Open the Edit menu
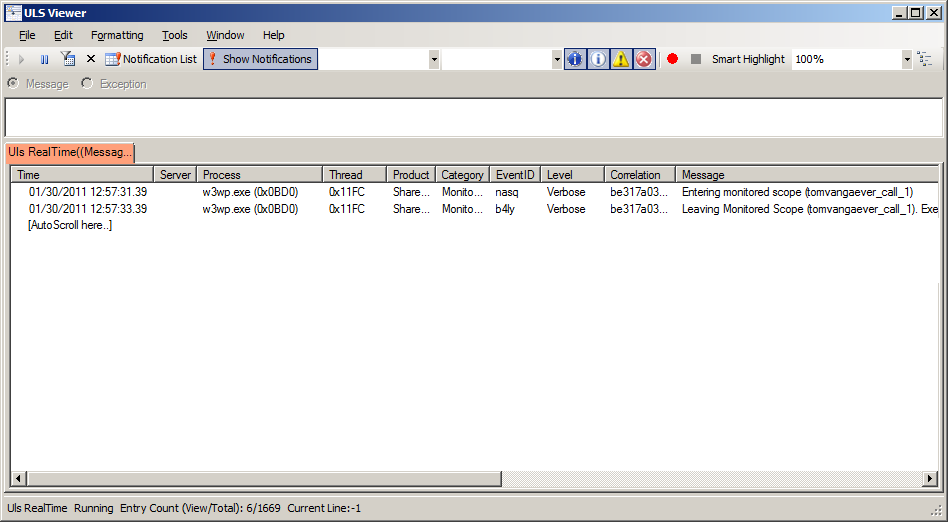This screenshot has height=522, width=948. pos(63,35)
